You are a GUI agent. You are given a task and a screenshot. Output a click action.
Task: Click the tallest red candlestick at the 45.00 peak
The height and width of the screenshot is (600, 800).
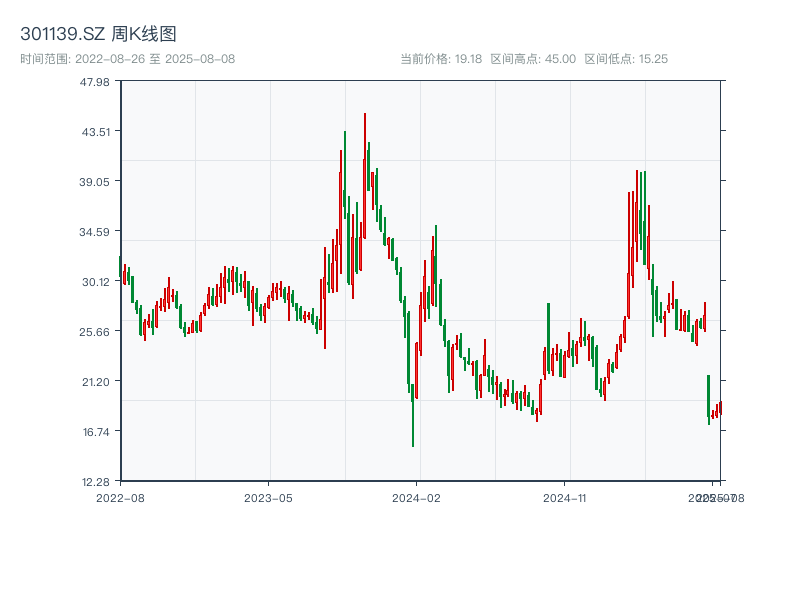(x=365, y=176)
